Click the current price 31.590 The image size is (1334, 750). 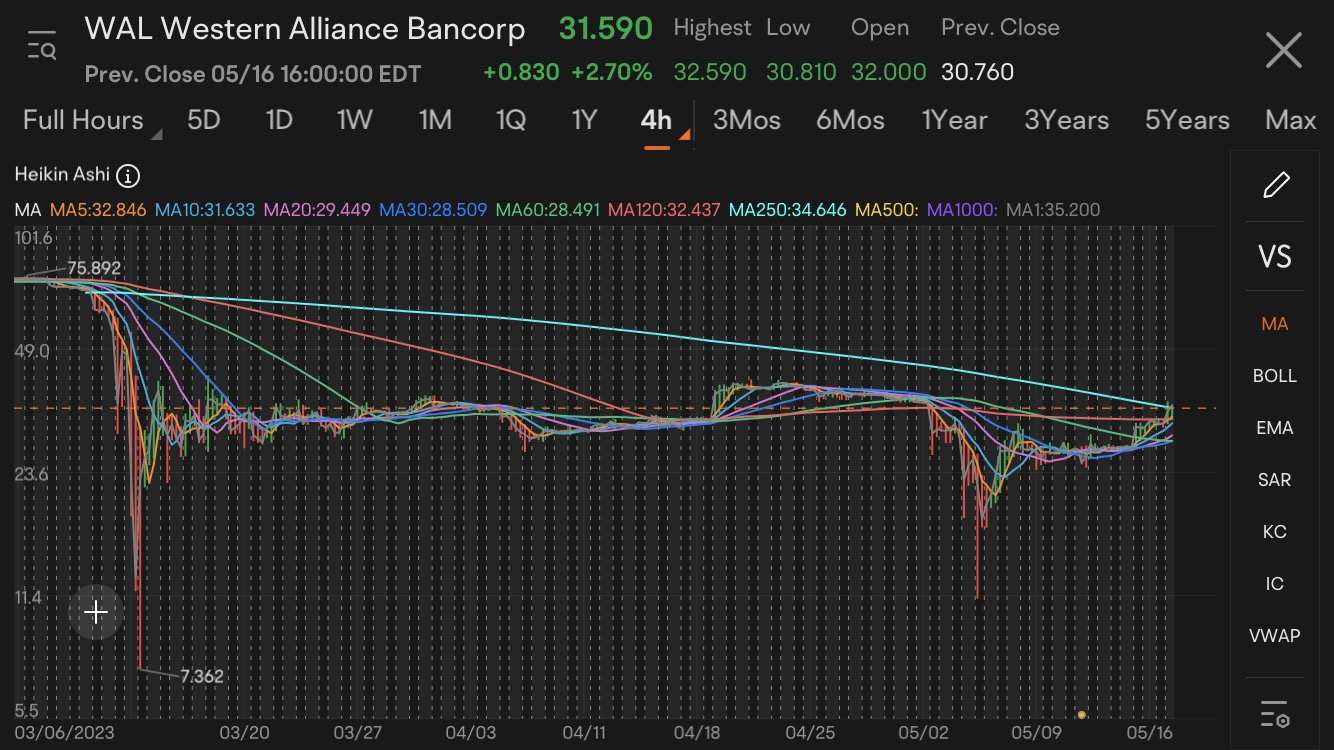pyautogui.click(x=605, y=28)
